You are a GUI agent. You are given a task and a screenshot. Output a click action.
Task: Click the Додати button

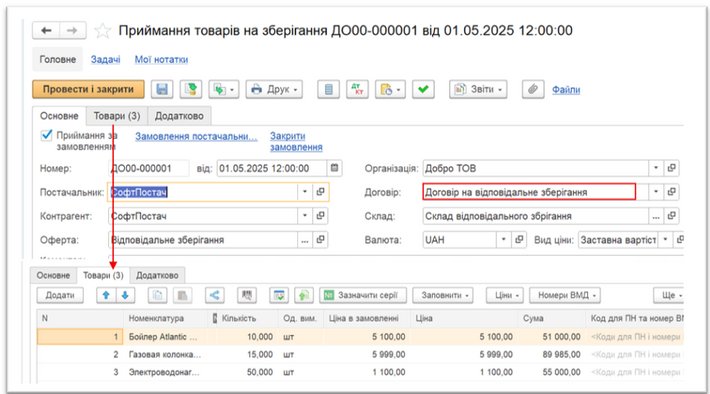(60, 295)
